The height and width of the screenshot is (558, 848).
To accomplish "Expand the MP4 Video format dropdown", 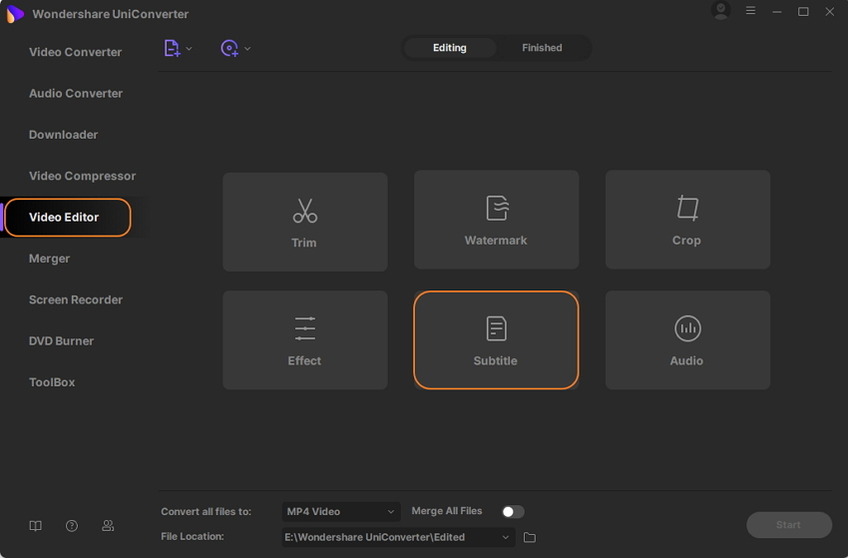I will click(340, 512).
